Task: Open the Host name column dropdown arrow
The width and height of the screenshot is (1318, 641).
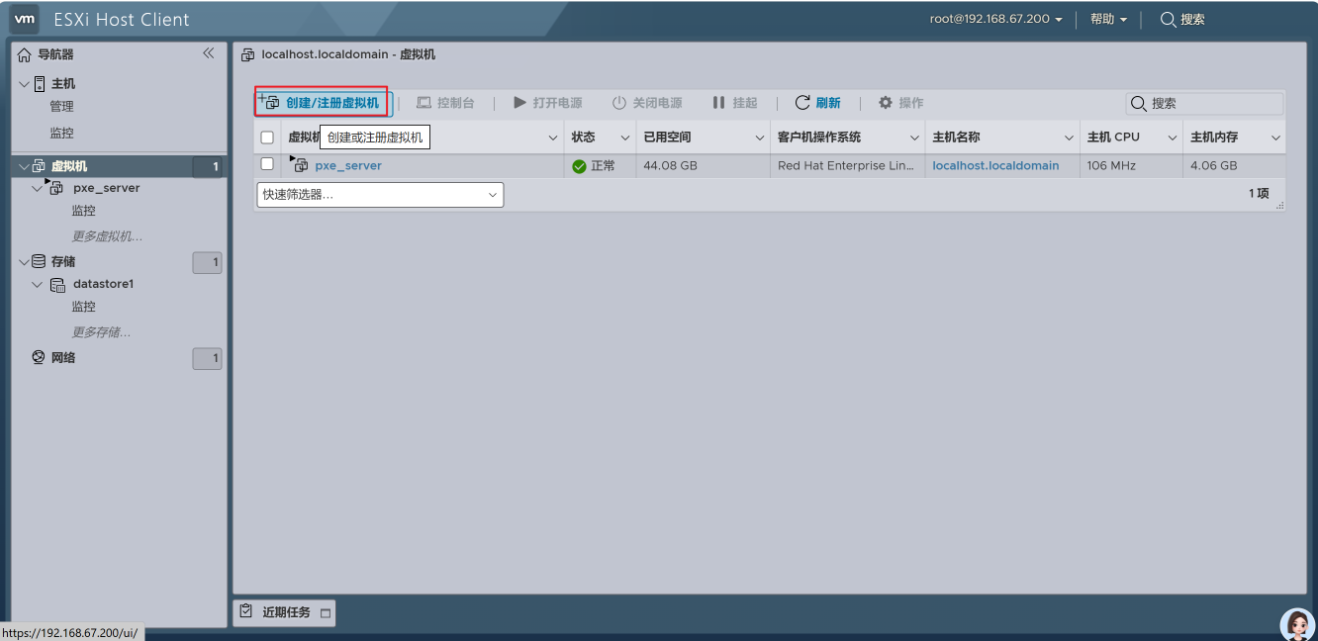Action: click(1069, 138)
